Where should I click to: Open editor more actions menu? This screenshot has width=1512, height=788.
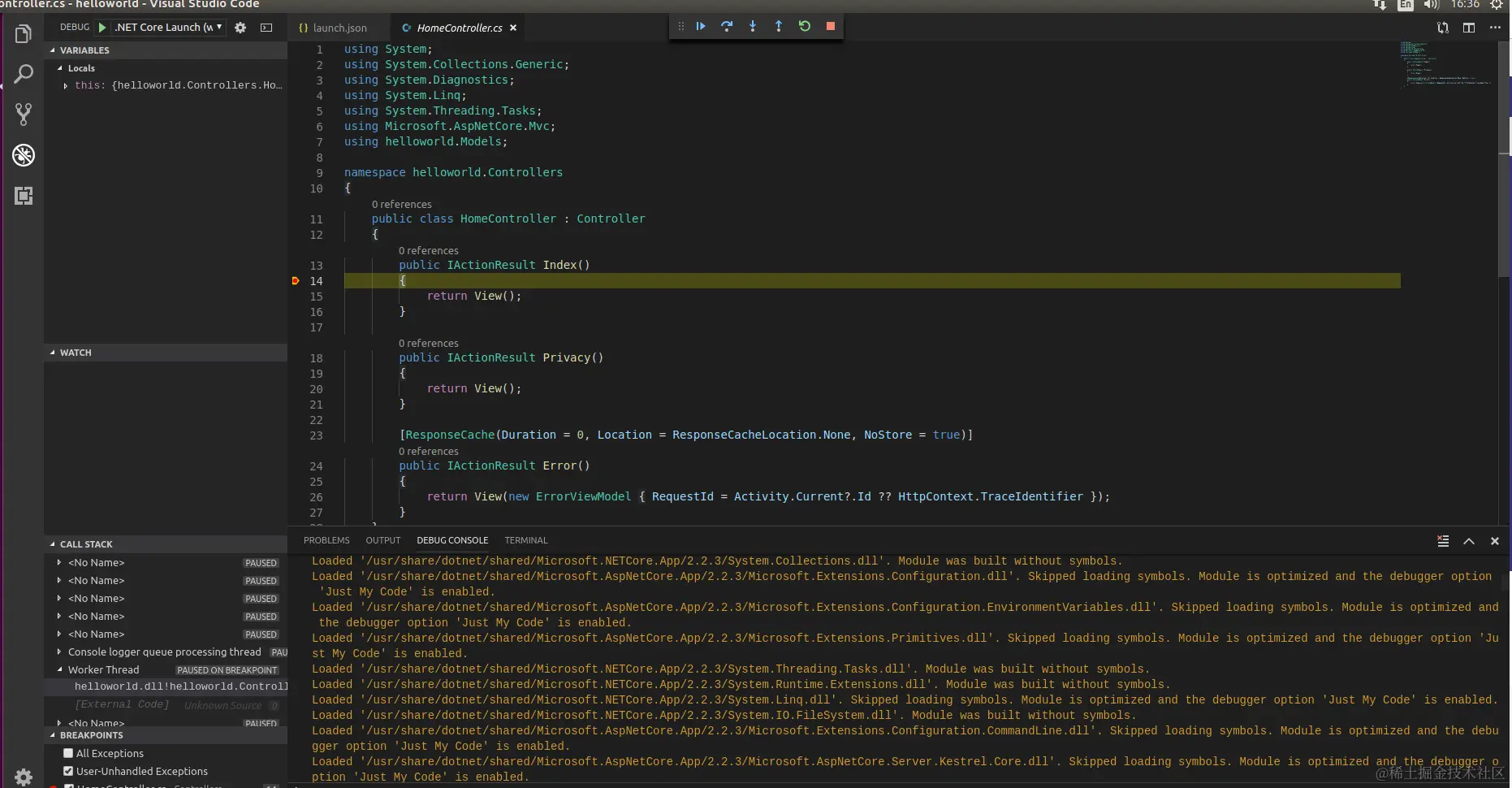click(1495, 28)
